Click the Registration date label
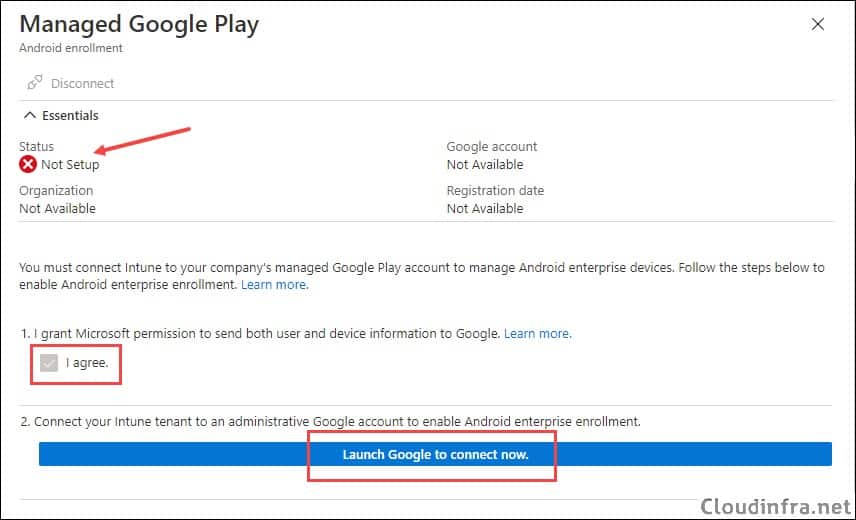This screenshot has height=520, width=856. click(x=495, y=190)
